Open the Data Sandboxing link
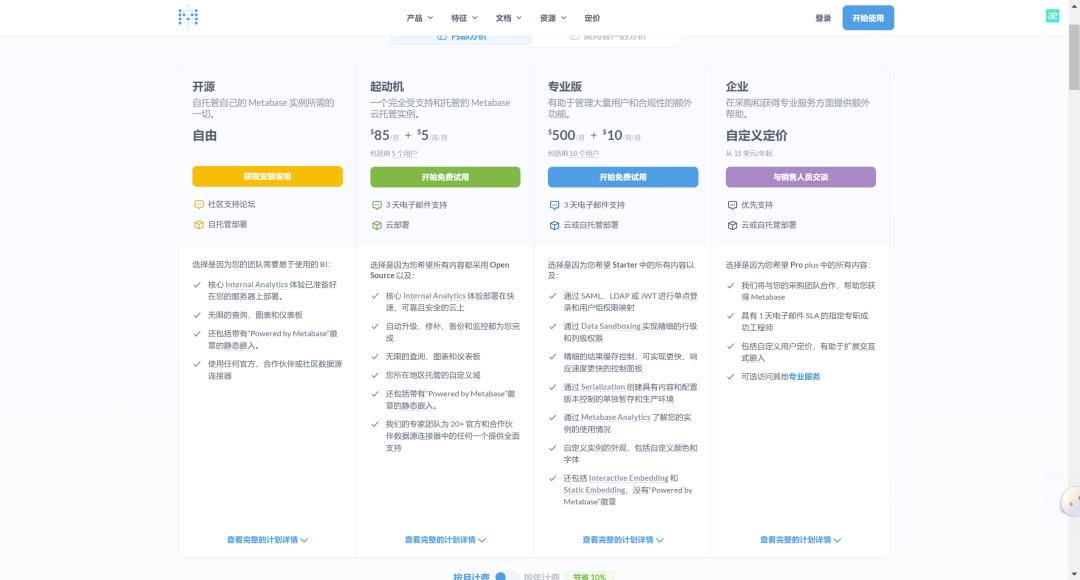The image size is (1080, 580). click(x=610, y=327)
